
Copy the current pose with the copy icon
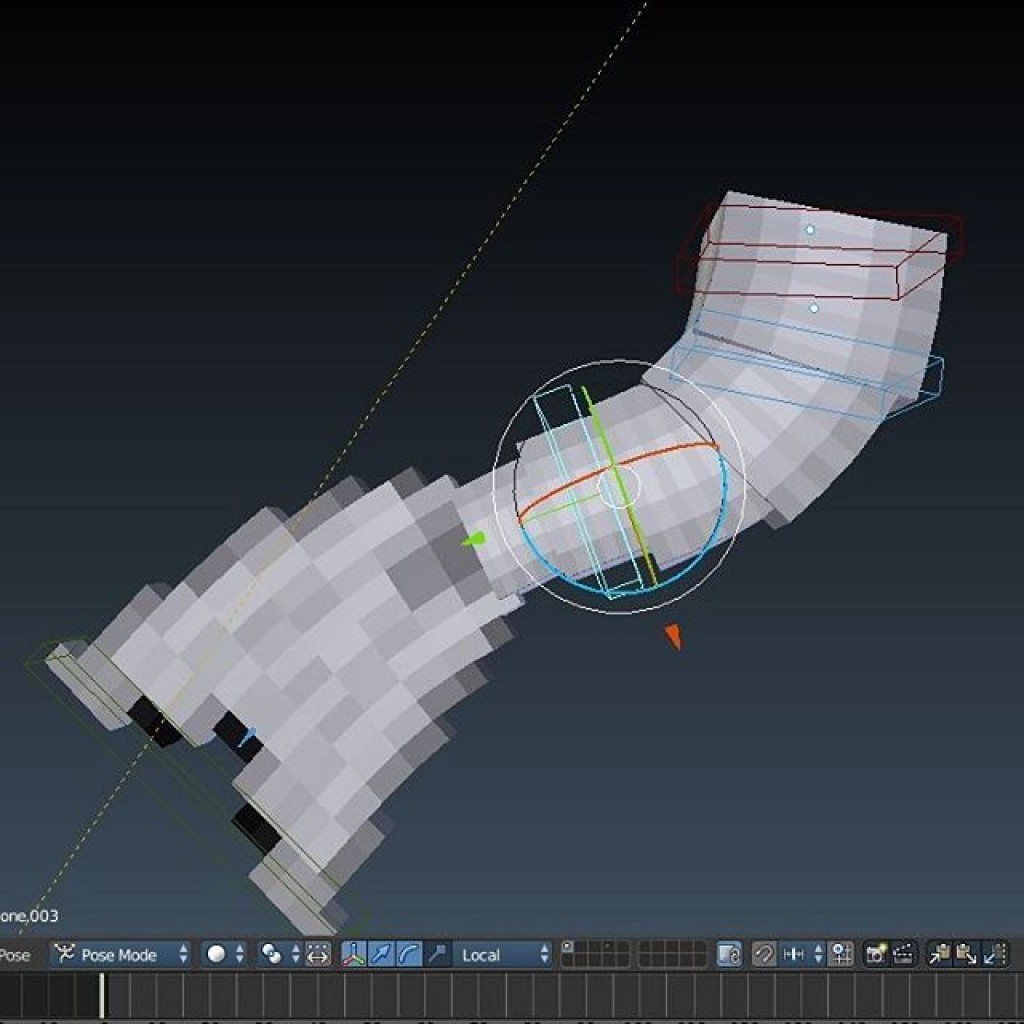[943, 953]
